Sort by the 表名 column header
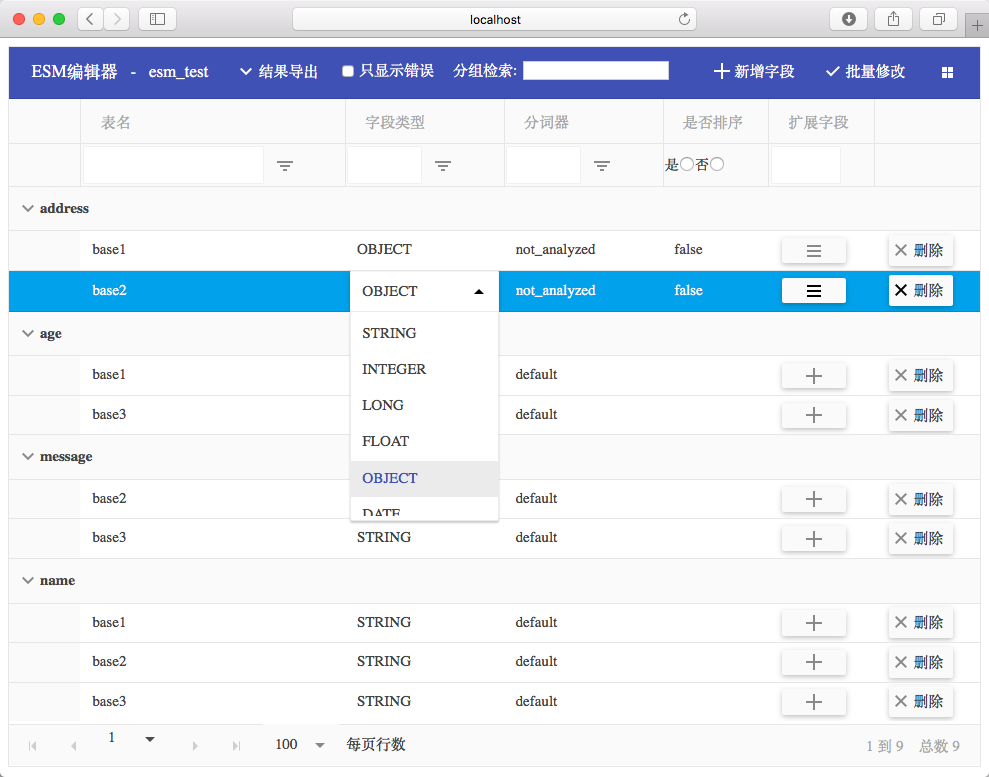 [x=115, y=122]
